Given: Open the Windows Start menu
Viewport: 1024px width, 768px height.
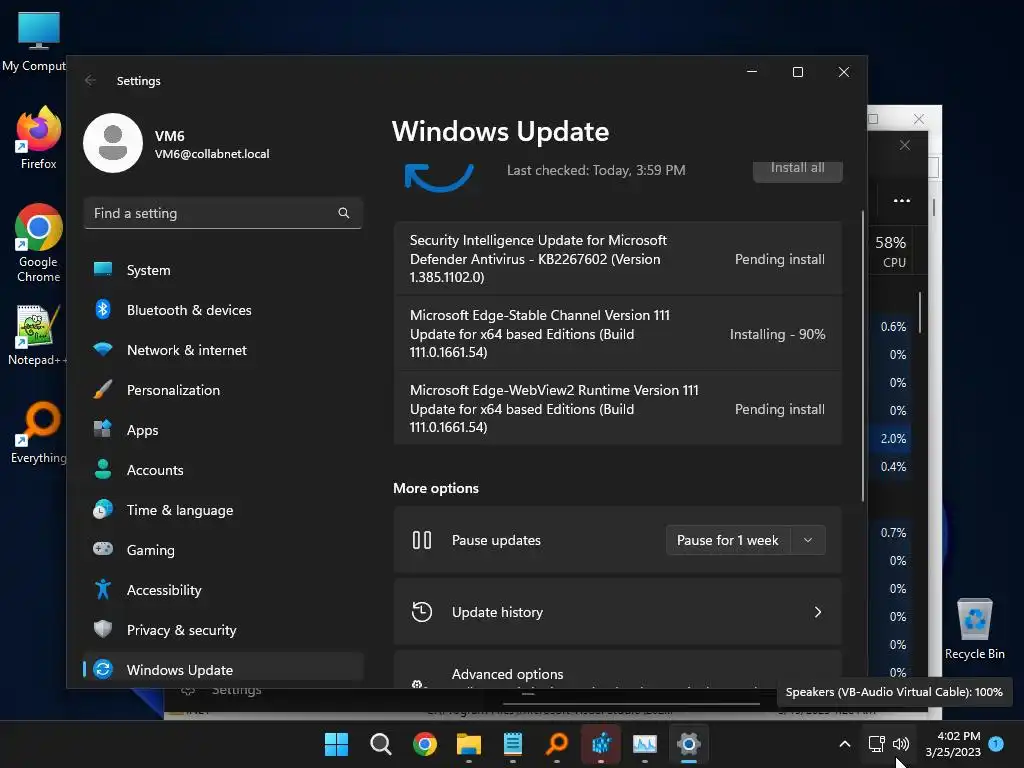Looking at the screenshot, I should click(x=336, y=744).
